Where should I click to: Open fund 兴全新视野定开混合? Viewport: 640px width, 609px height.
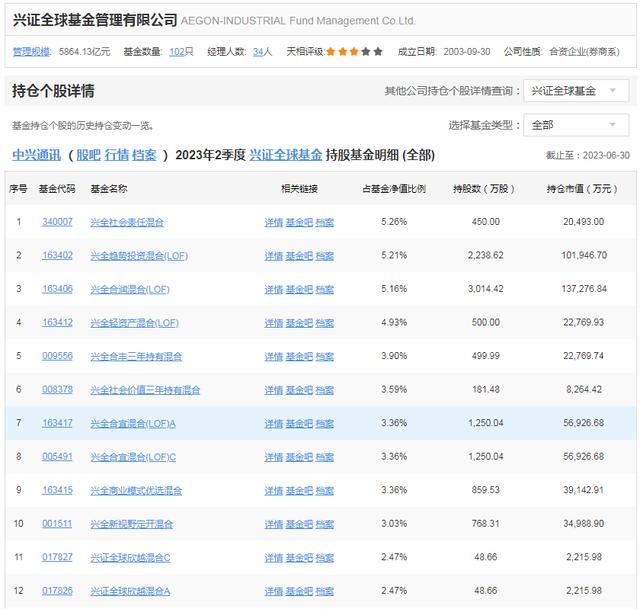pos(131,524)
